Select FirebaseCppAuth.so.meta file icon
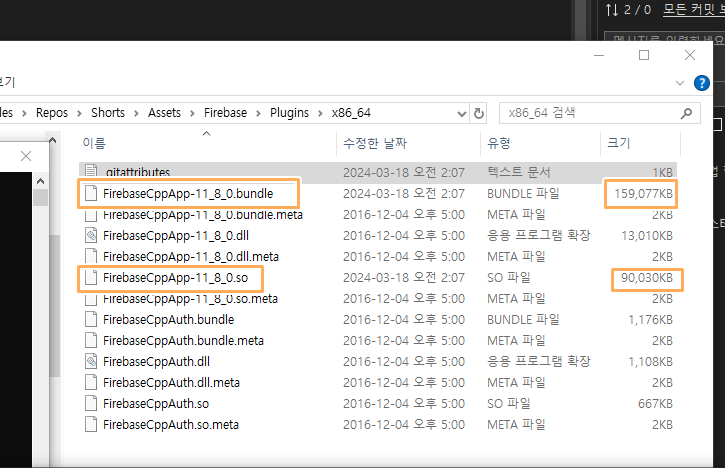Screen dimensions: 725x475 pos(91,425)
